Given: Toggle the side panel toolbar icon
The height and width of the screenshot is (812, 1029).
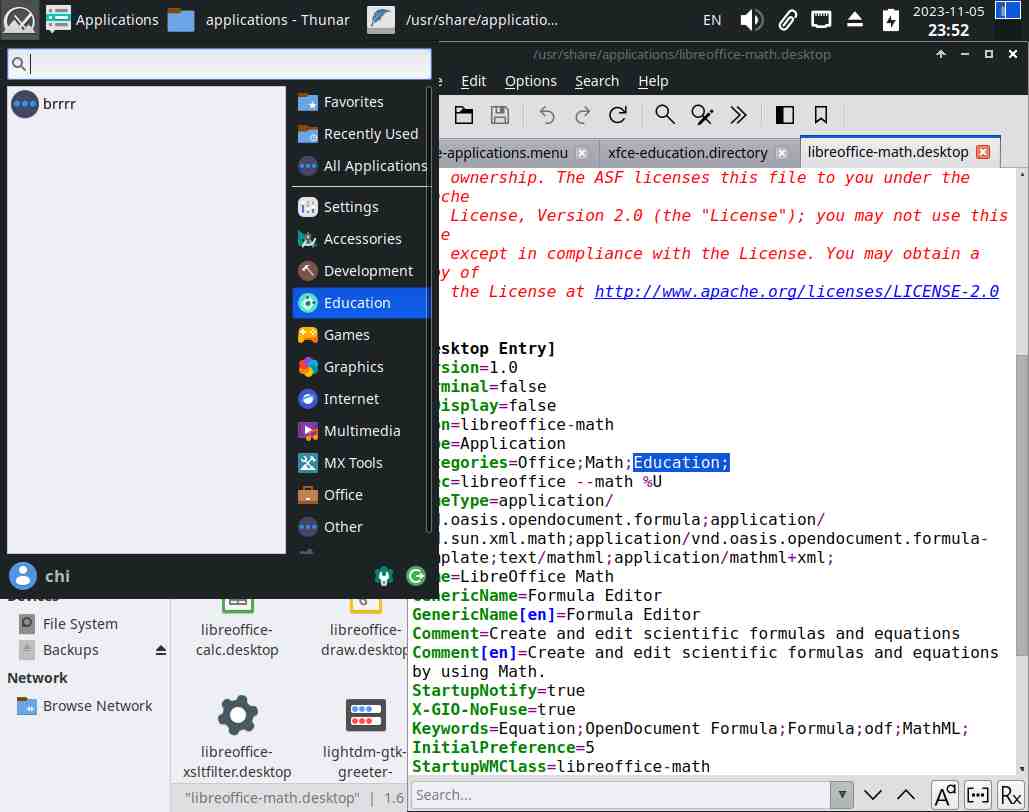Looking at the screenshot, I should pos(785,115).
